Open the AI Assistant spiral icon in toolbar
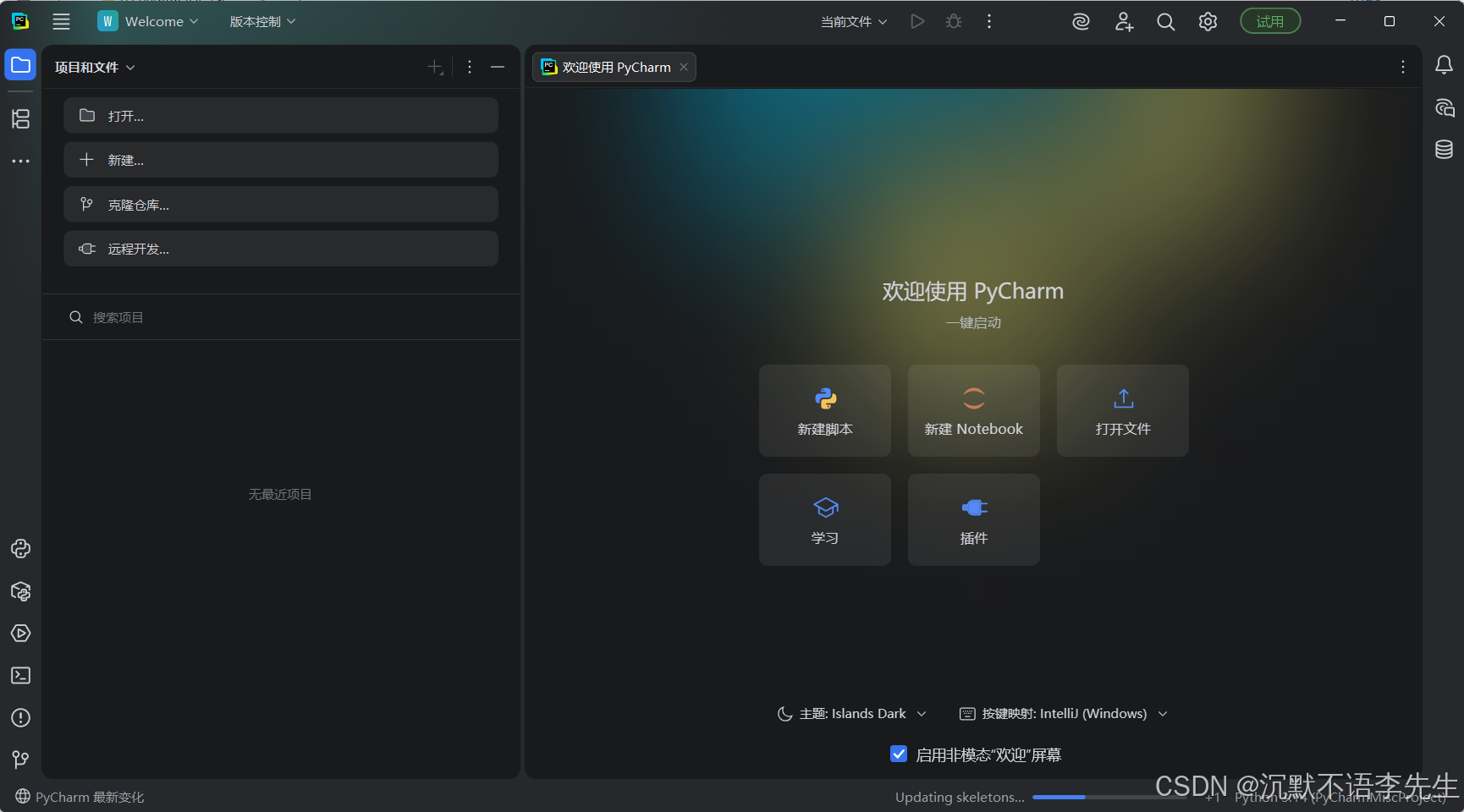Image resolution: width=1464 pixels, height=812 pixels. point(1081,22)
